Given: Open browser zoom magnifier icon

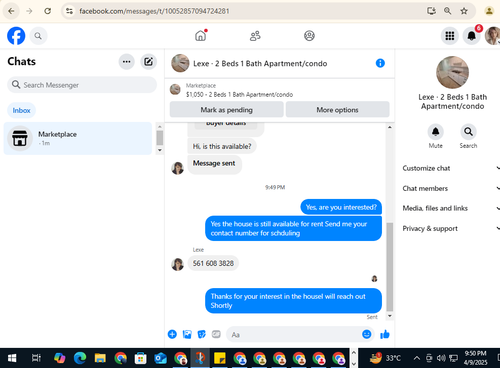Looking at the screenshot, I should click(448, 11).
